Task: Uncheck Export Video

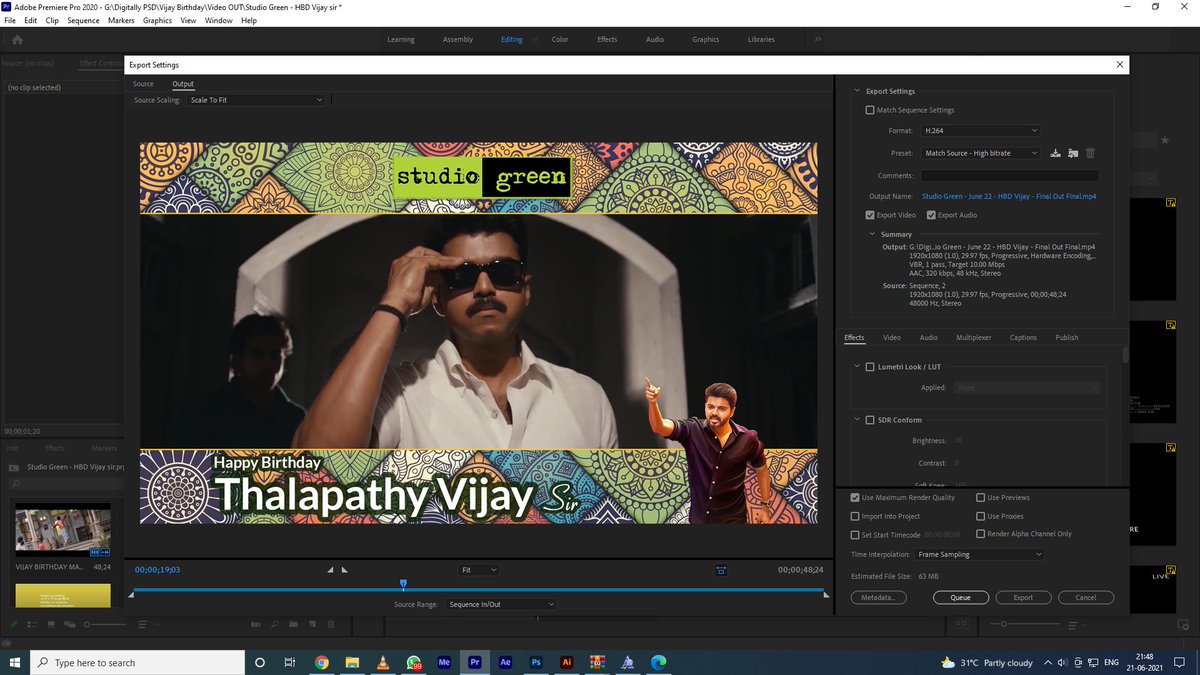Action: 870,215
